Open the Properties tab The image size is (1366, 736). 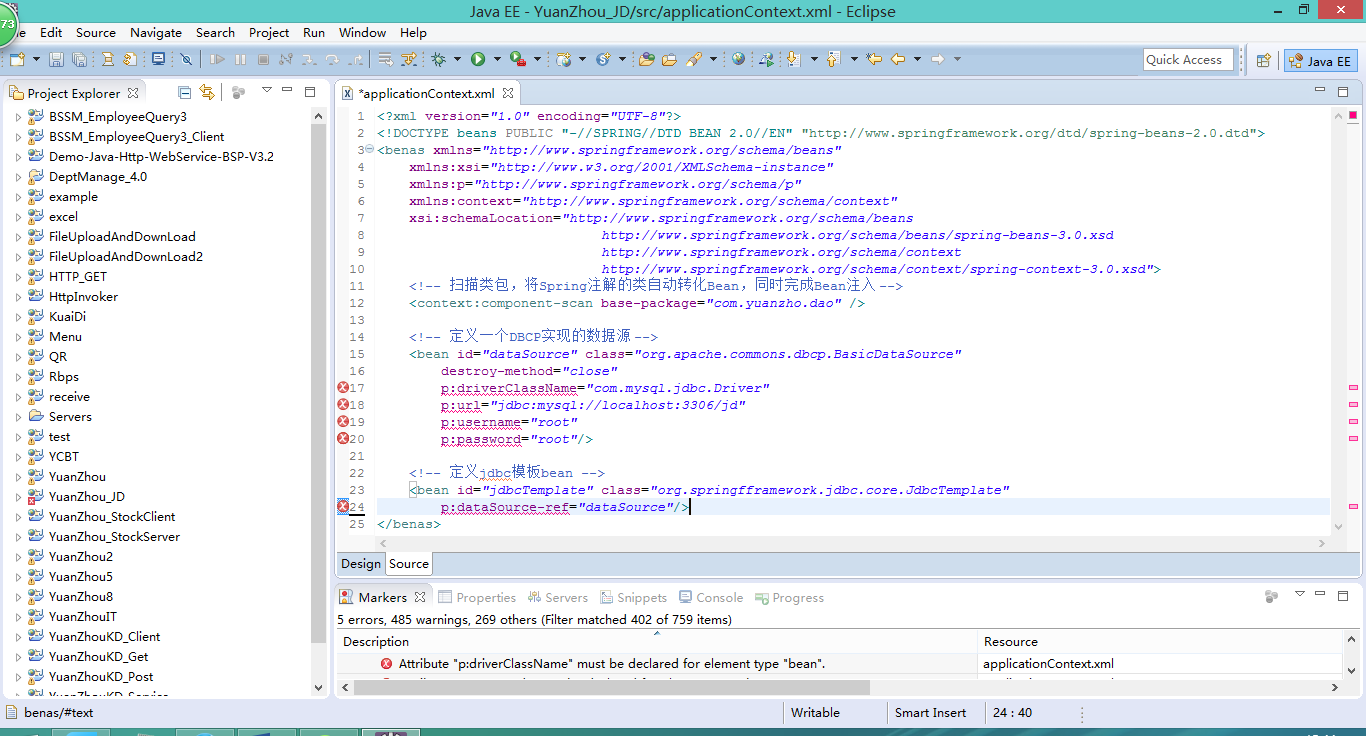coord(477,597)
